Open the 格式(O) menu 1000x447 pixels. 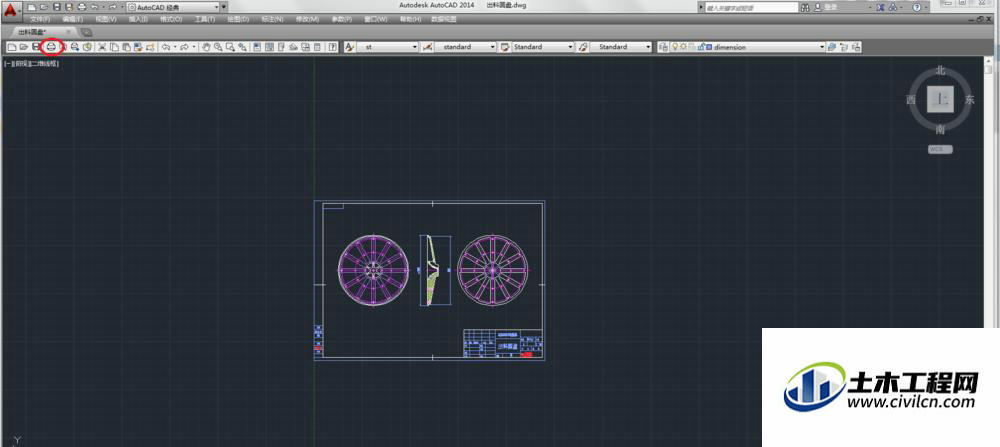171,19
